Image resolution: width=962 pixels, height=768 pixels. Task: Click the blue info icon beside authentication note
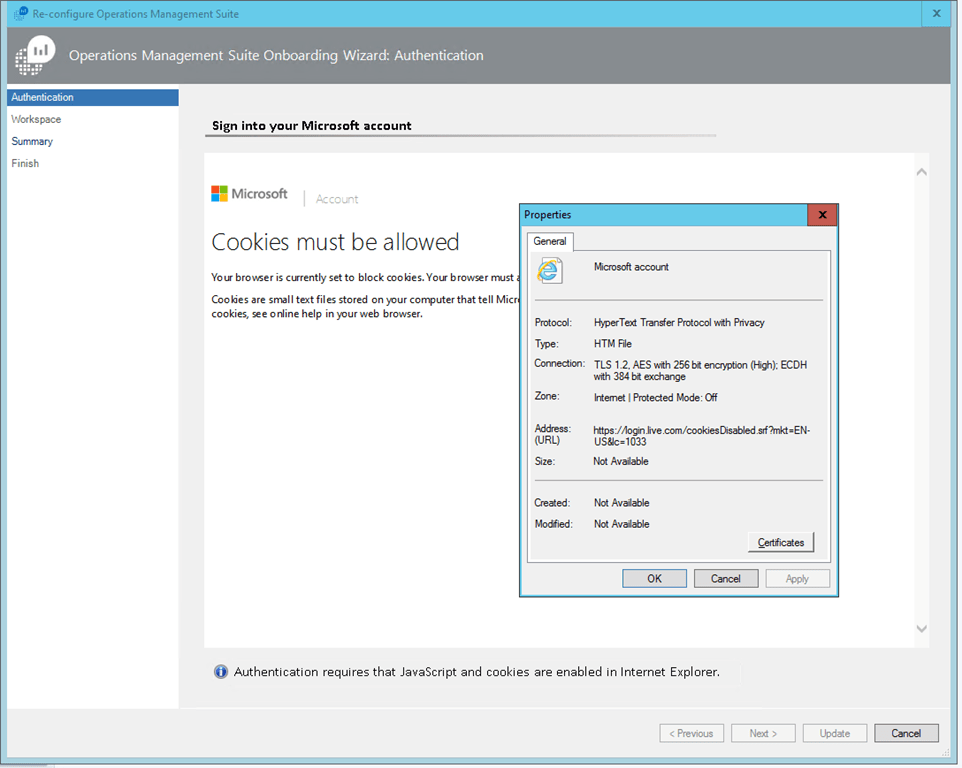click(221, 672)
